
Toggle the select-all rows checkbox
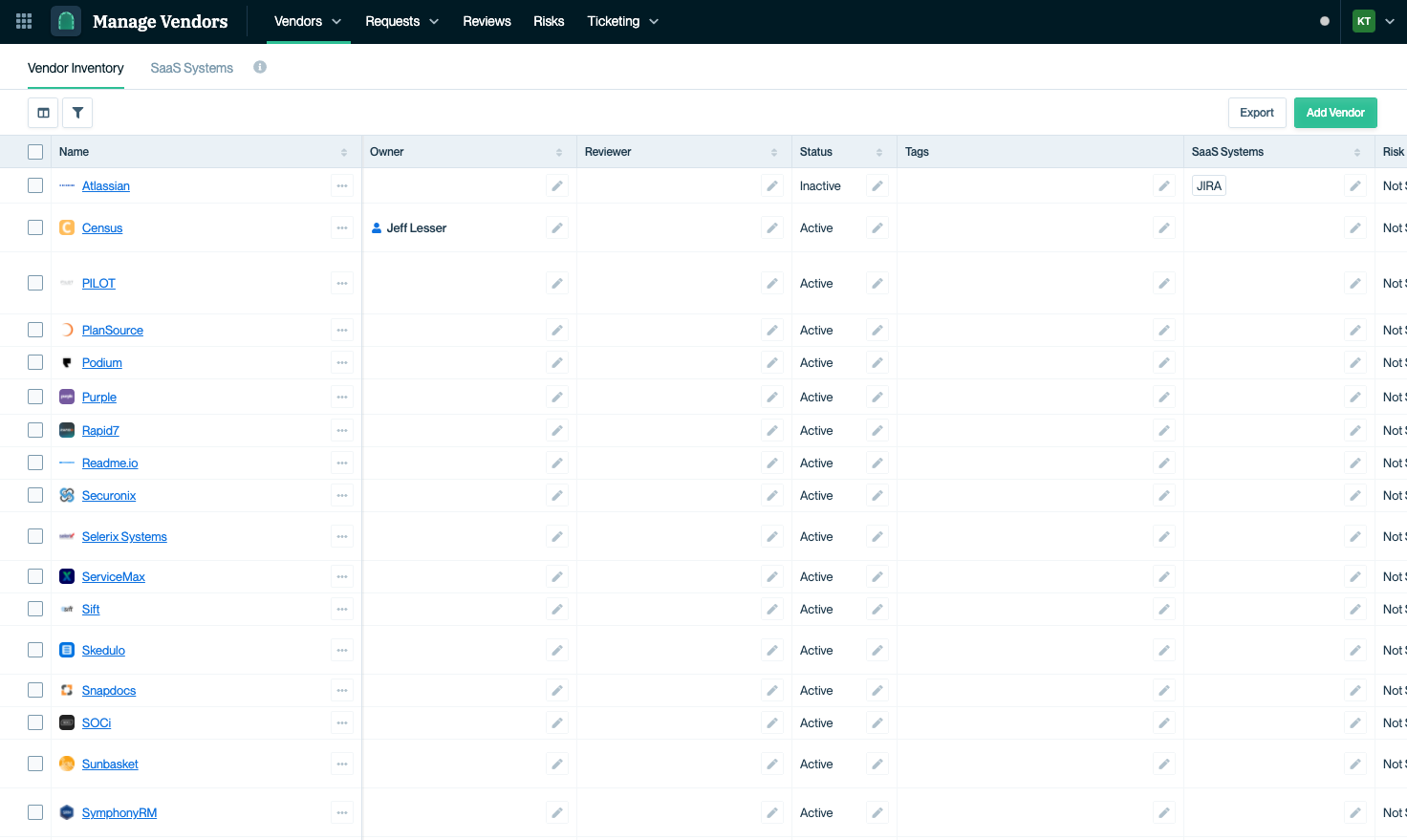pyautogui.click(x=35, y=152)
